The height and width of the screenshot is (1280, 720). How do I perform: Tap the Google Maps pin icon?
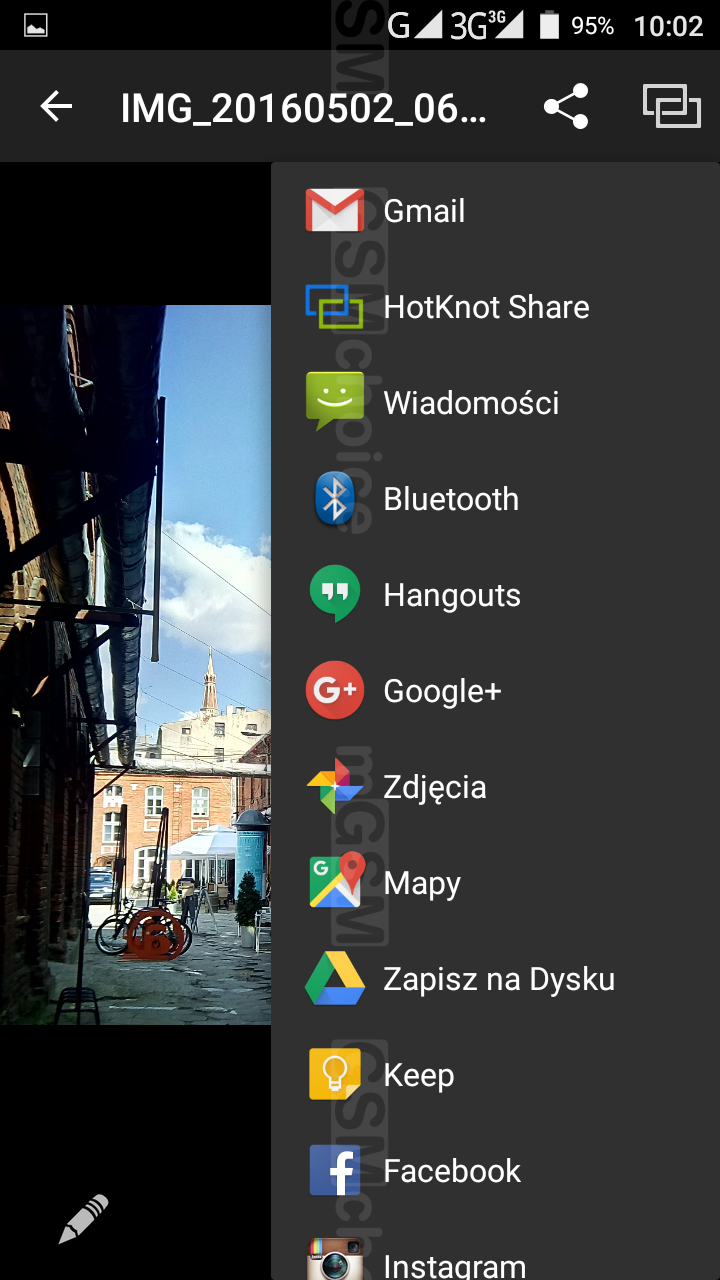(x=334, y=883)
